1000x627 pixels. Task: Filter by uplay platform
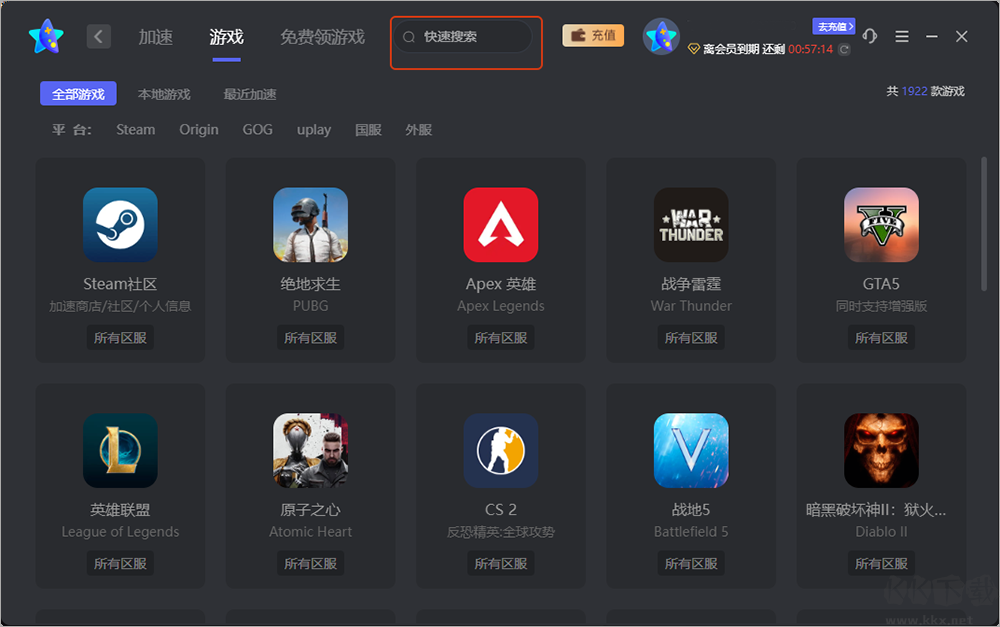point(314,129)
